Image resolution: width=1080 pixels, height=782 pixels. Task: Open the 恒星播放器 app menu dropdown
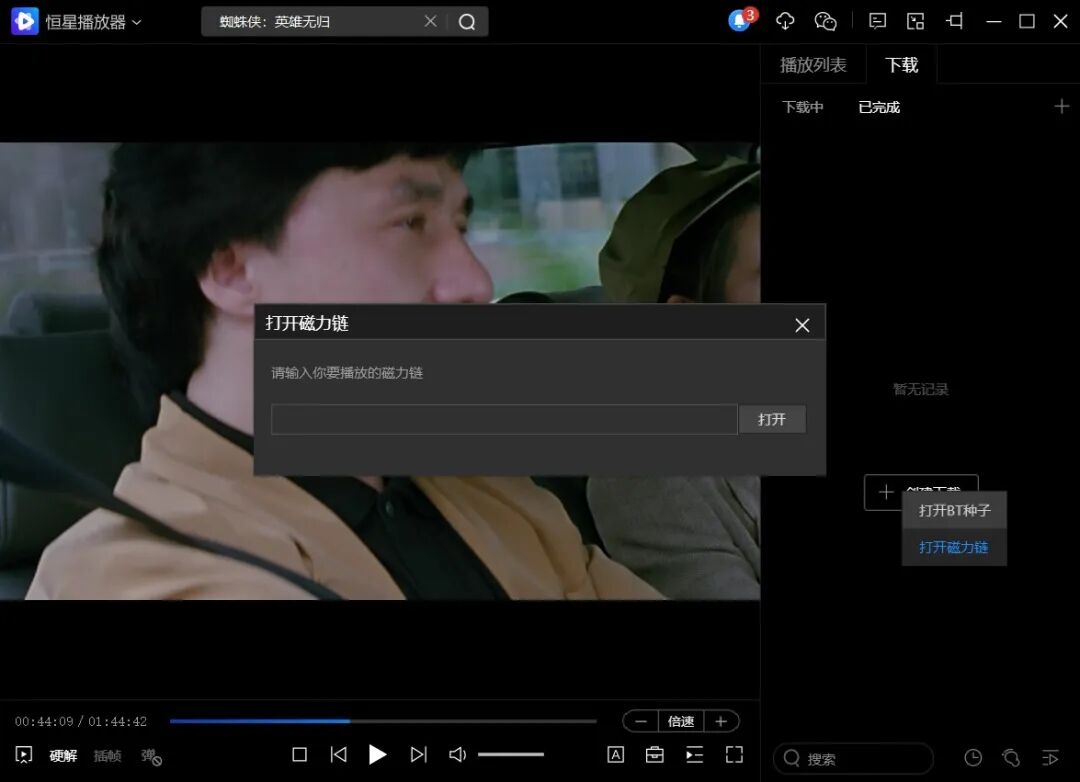pyautogui.click(x=94, y=22)
